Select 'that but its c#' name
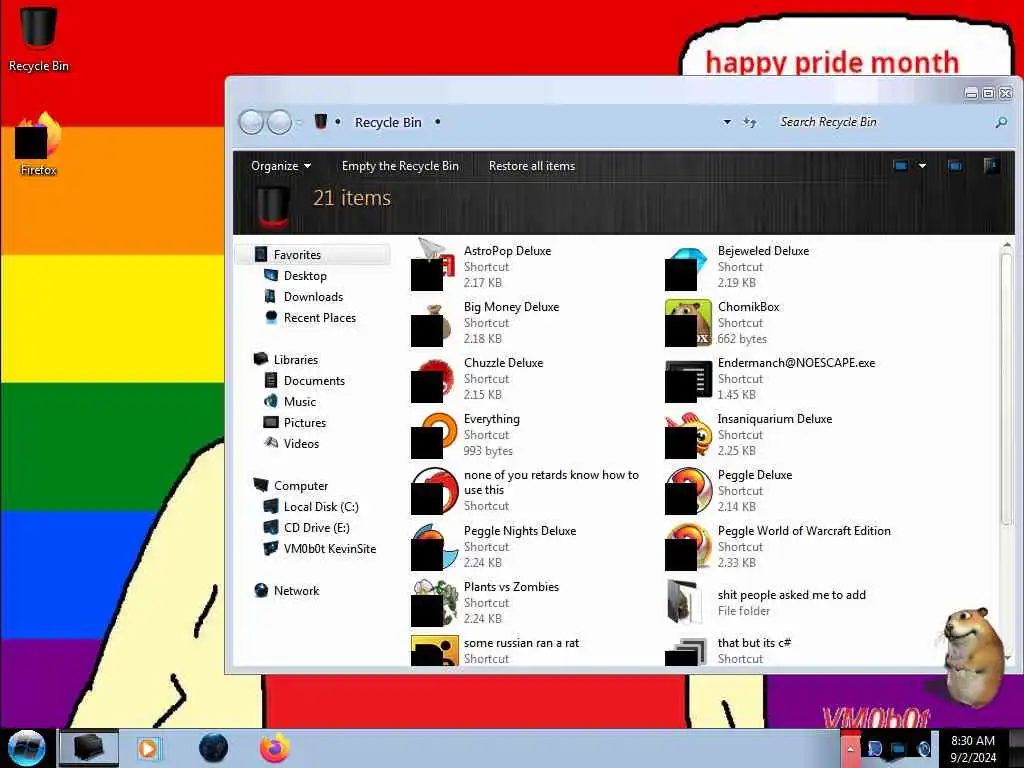1024x768 pixels. (x=754, y=643)
